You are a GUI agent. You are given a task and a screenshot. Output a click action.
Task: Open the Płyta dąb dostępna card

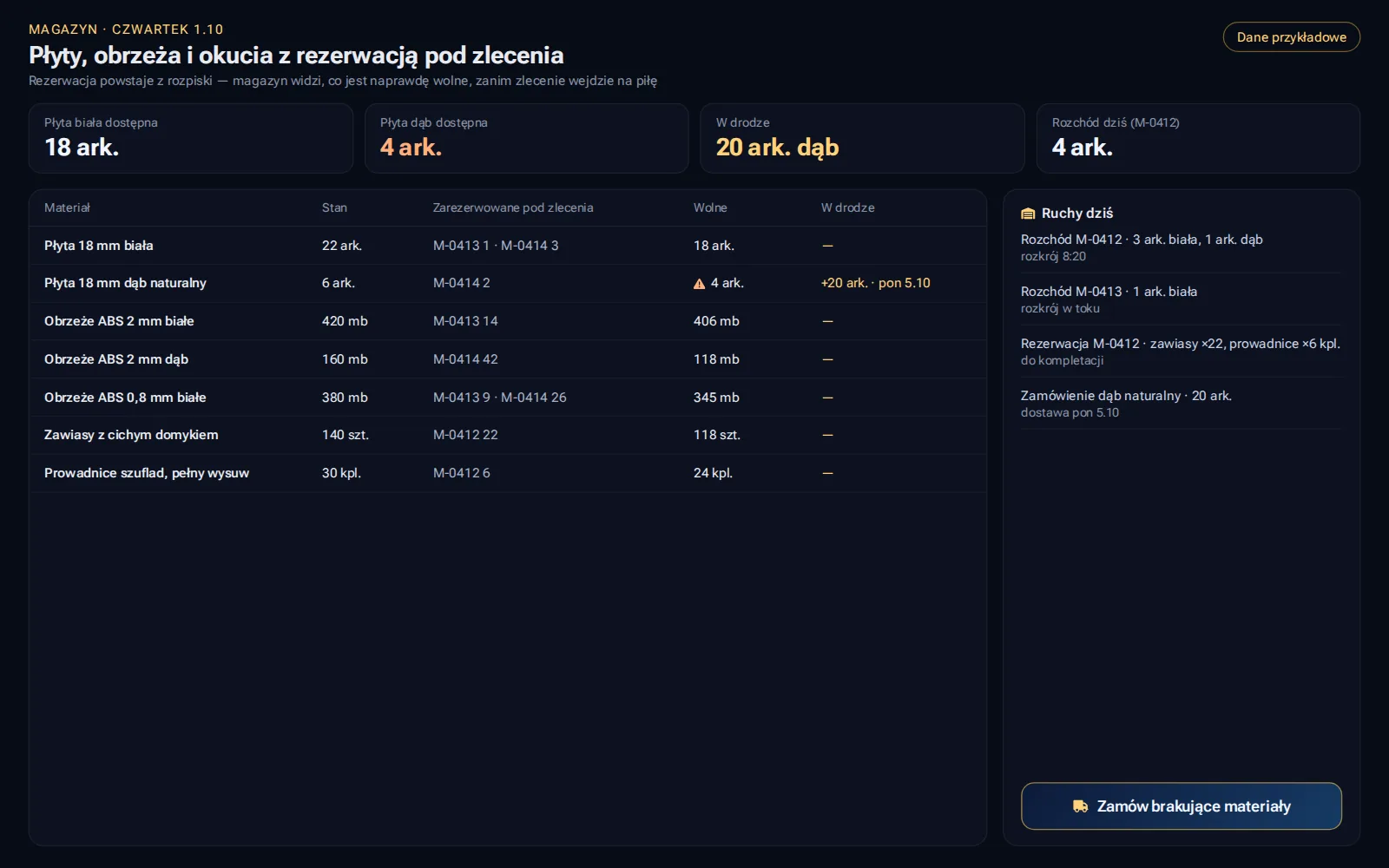[526, 138]
